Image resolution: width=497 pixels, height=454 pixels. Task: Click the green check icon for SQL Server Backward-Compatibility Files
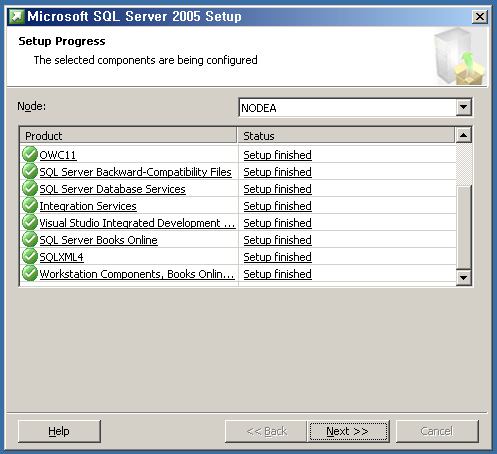point(30,171)
